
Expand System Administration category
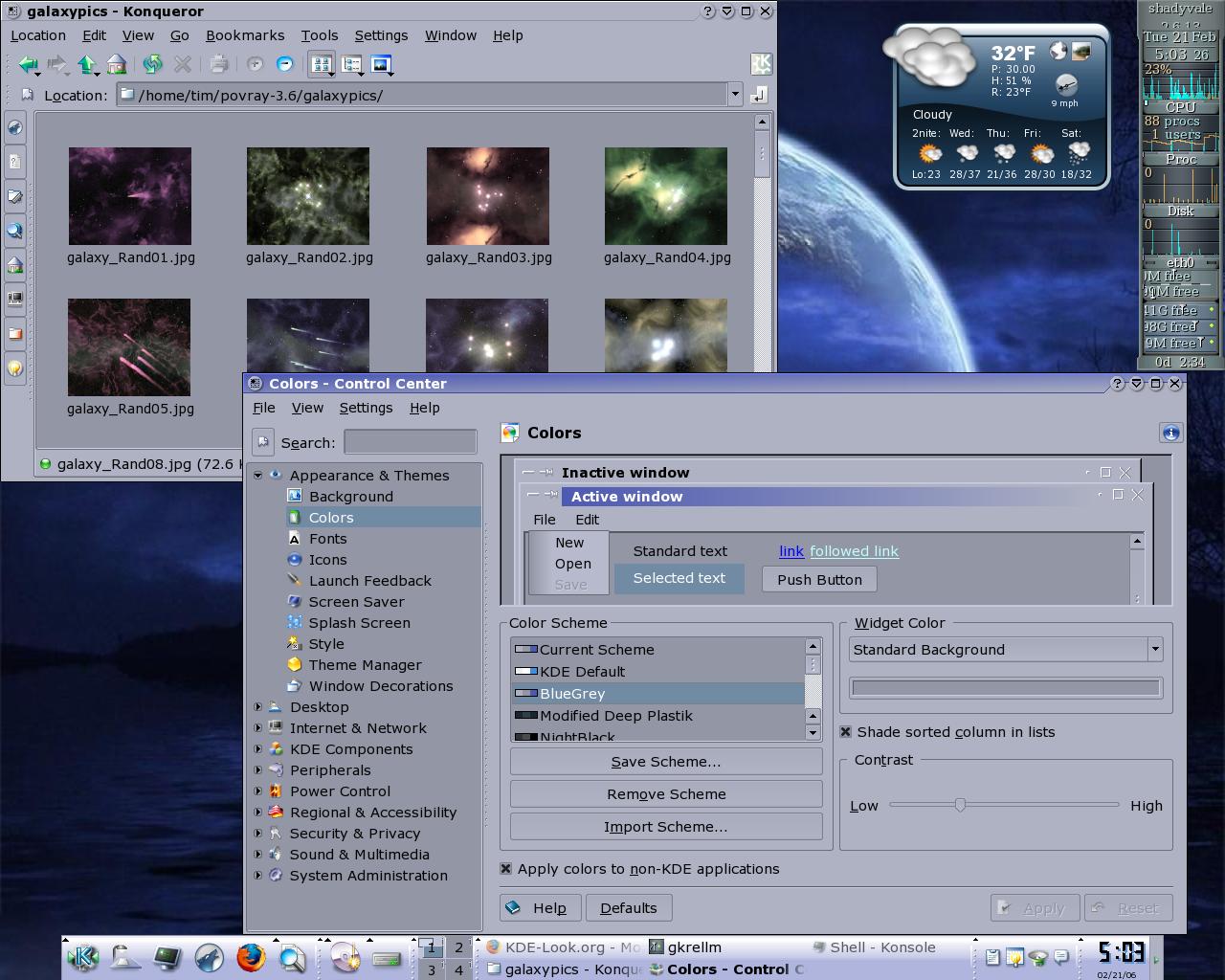tap(257, 876)
